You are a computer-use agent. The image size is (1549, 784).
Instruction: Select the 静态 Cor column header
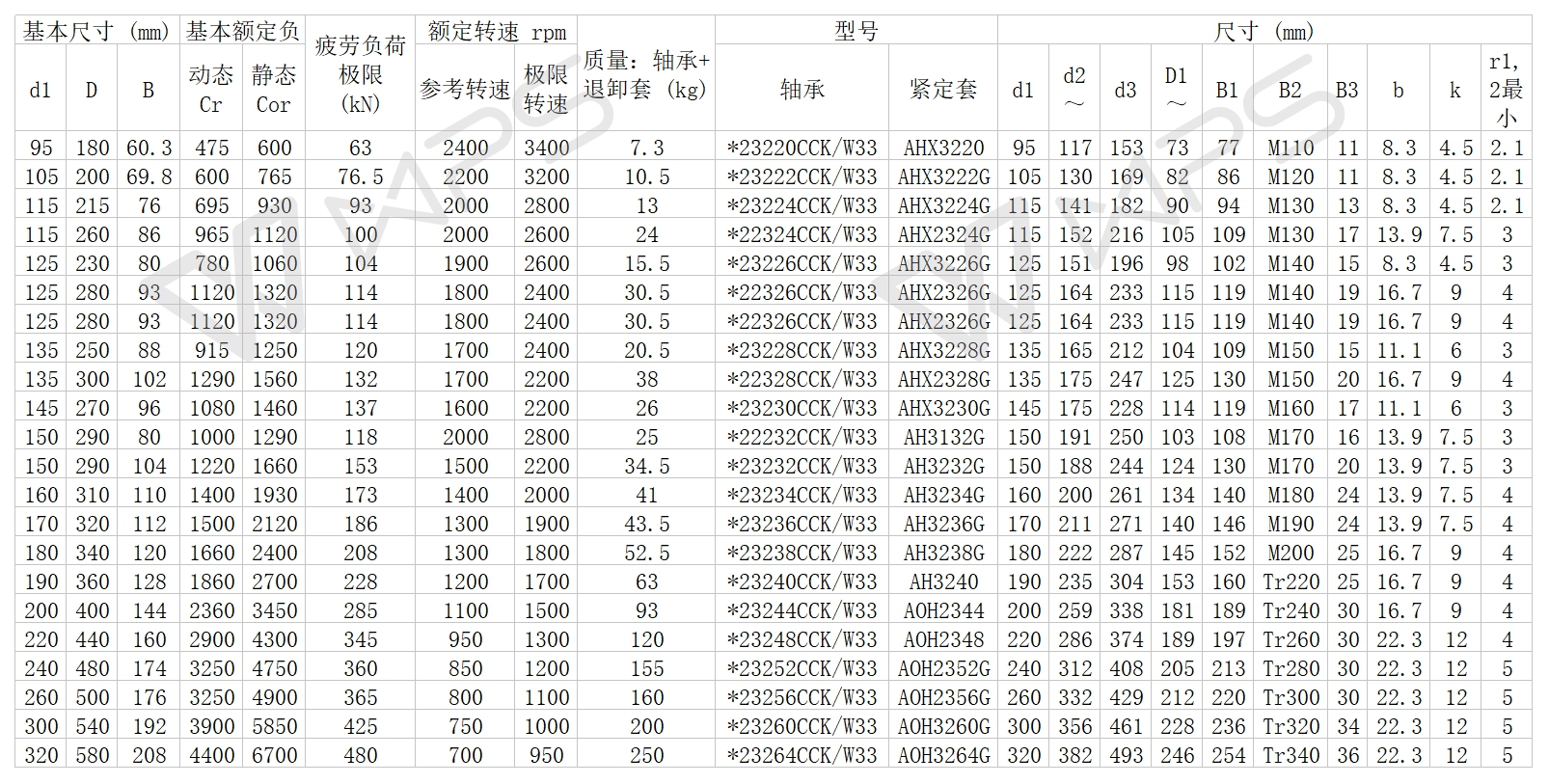pos(274,89)
